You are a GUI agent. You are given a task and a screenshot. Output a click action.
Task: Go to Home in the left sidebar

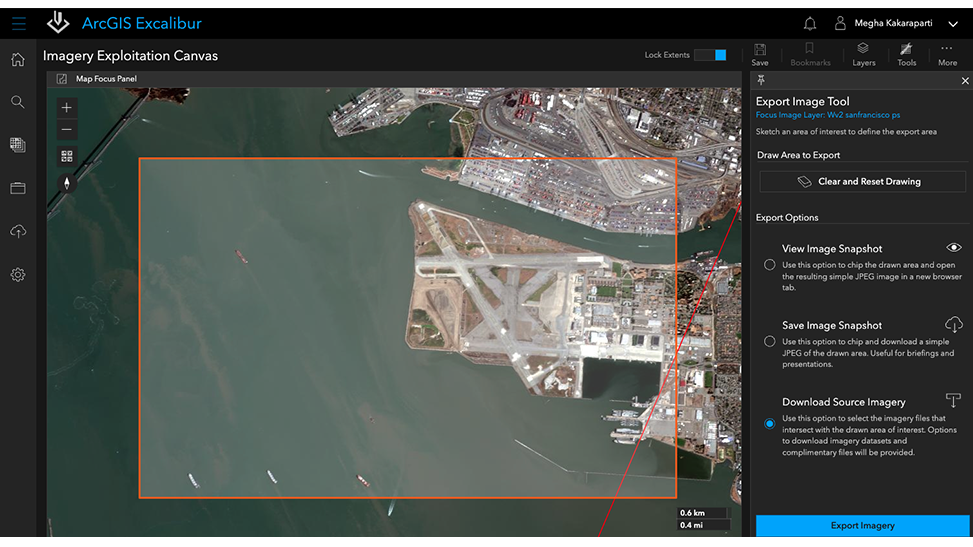coord(18,60)
